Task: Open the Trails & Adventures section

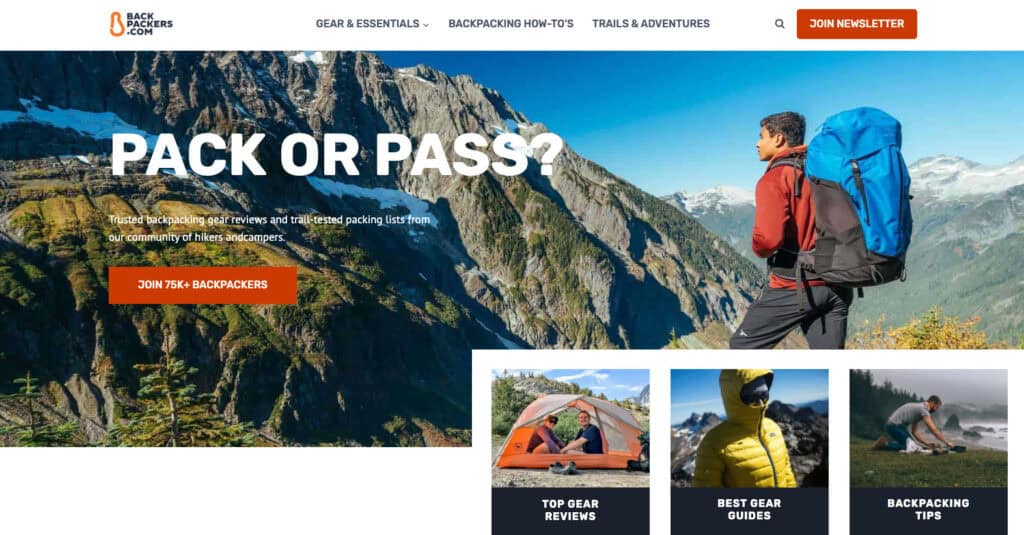Action: pyautogui.click(x=650, y=24)
